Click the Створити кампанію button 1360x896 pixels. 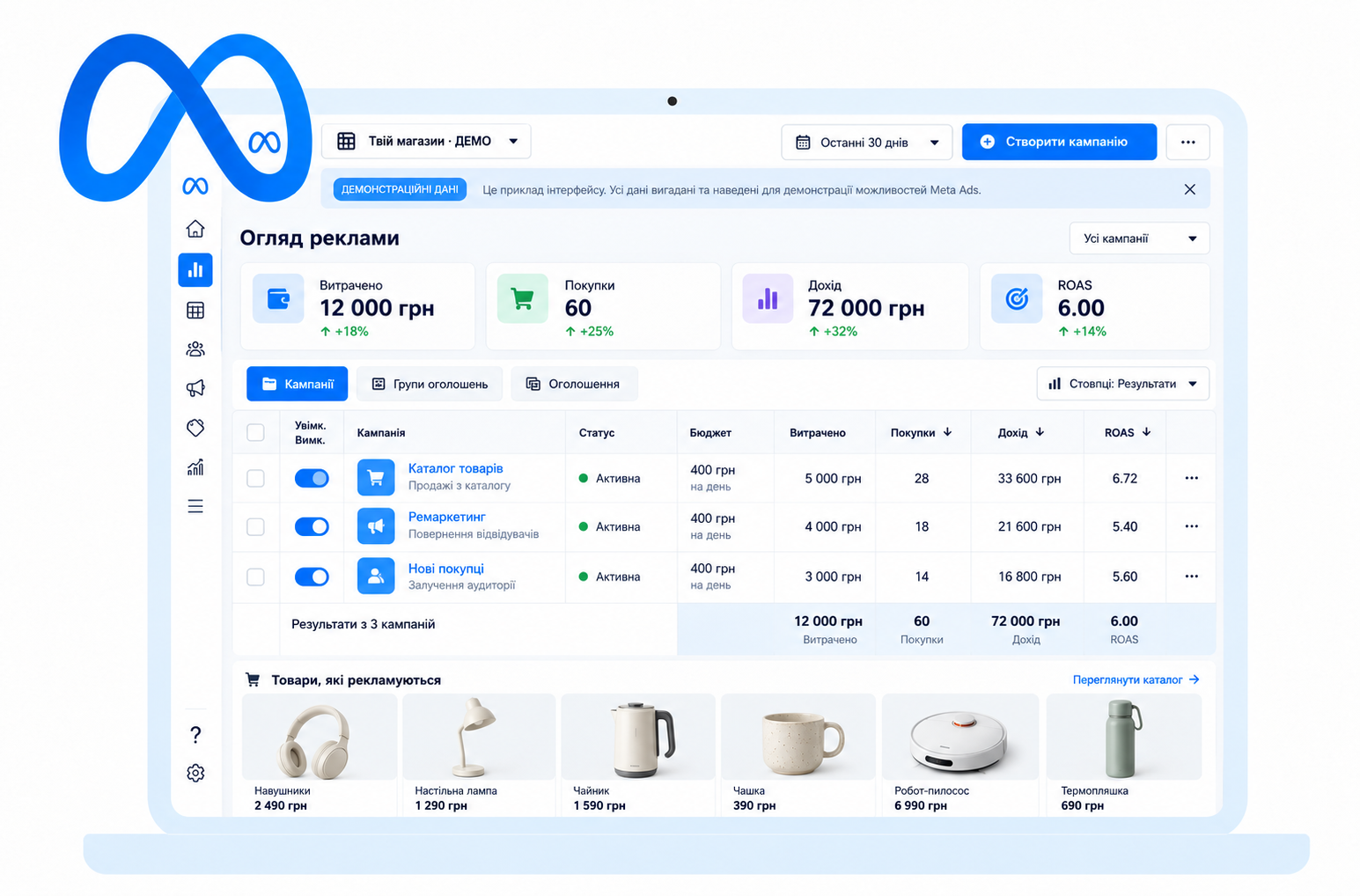point(1059,142)
